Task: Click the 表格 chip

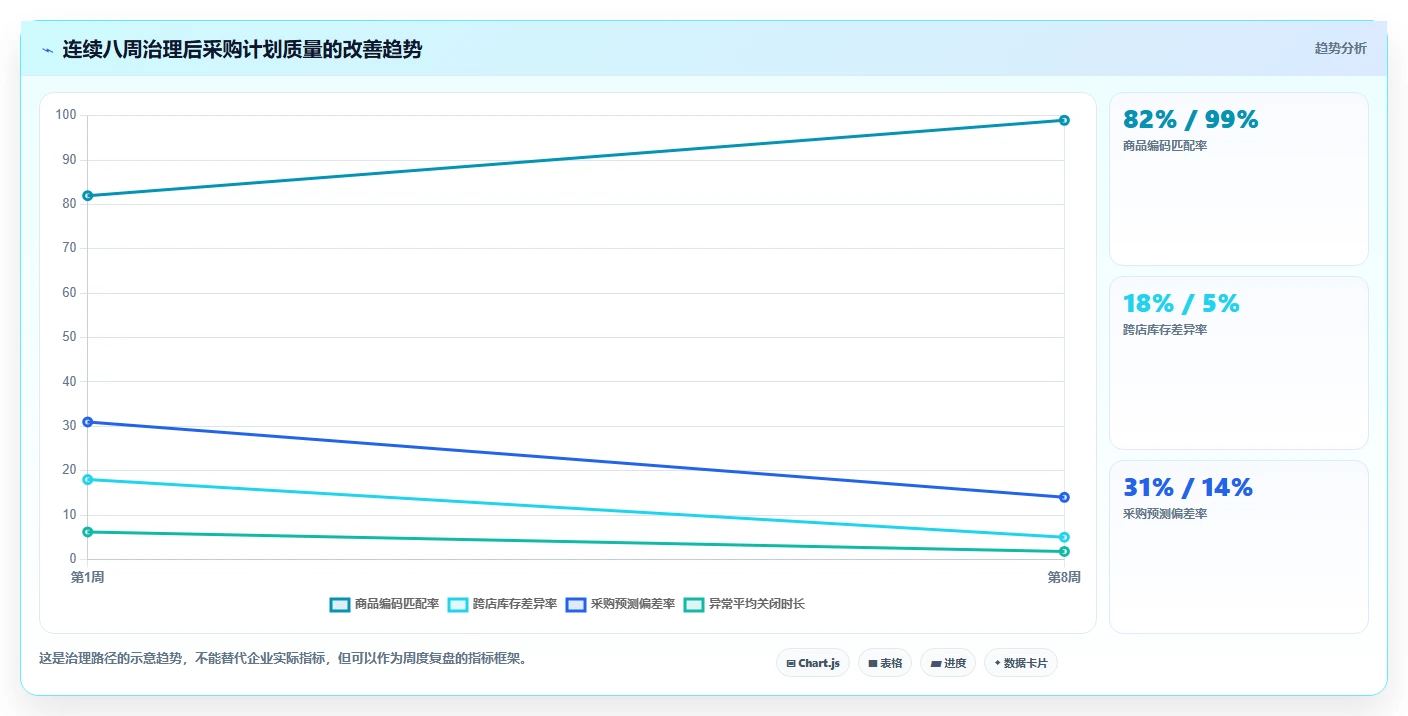Action: tap(885, 663)
